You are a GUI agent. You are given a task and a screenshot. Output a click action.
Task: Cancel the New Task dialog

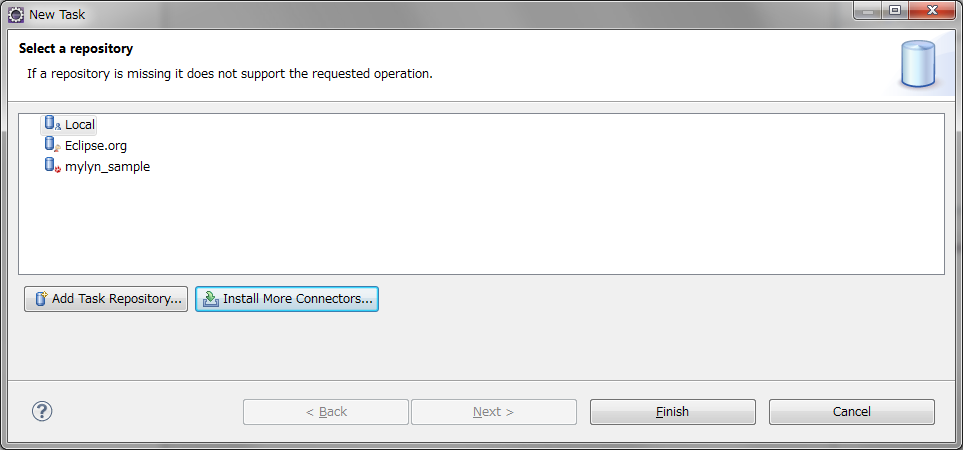(x=851, y=412)
